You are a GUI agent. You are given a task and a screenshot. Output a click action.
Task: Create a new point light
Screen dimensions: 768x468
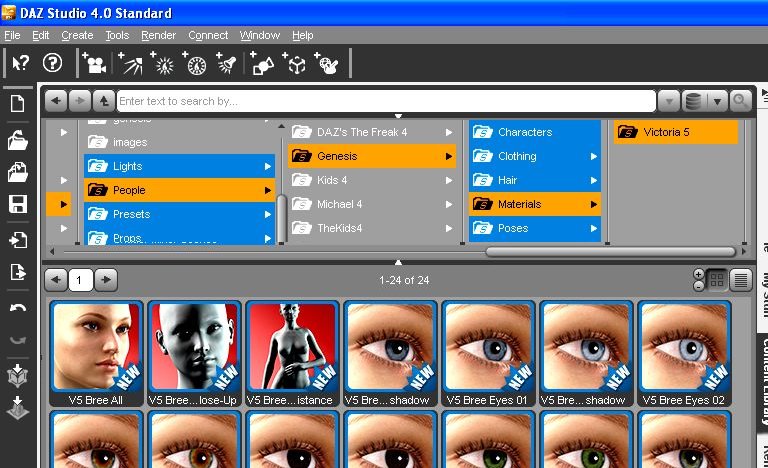[163, 63]
